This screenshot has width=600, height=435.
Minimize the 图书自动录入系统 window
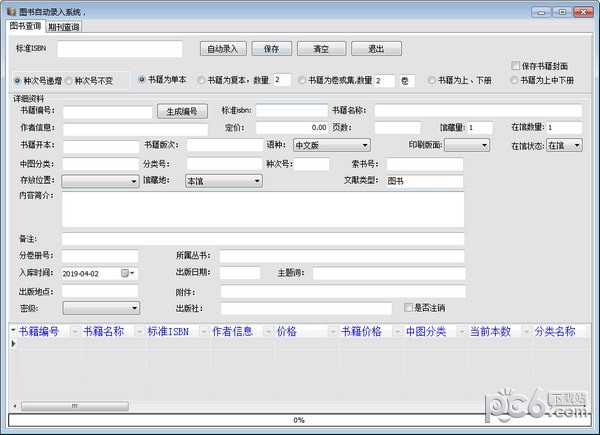pos(541,12)
